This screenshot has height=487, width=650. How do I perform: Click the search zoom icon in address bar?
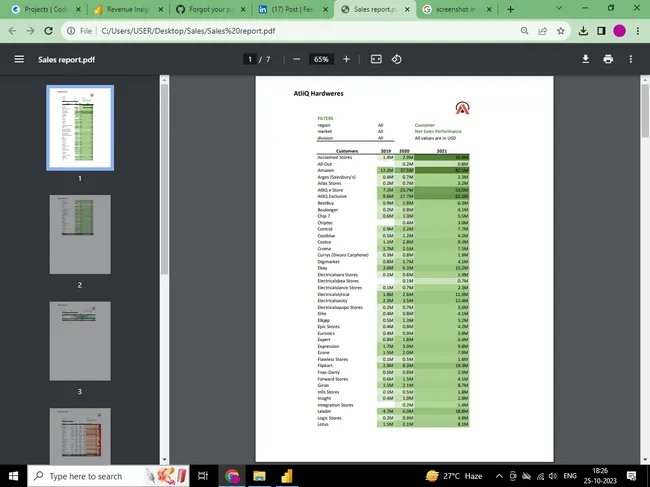524,31
